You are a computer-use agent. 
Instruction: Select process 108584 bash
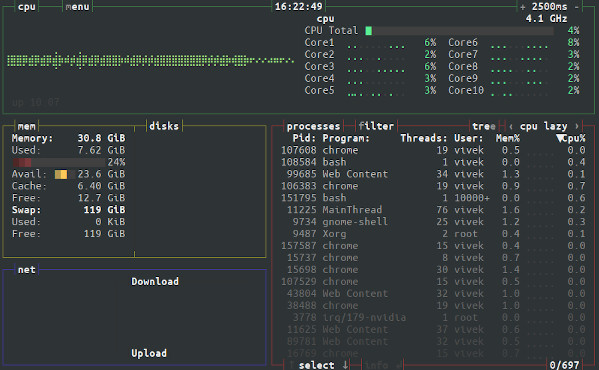pyautogui.click(x=433, y=162)
